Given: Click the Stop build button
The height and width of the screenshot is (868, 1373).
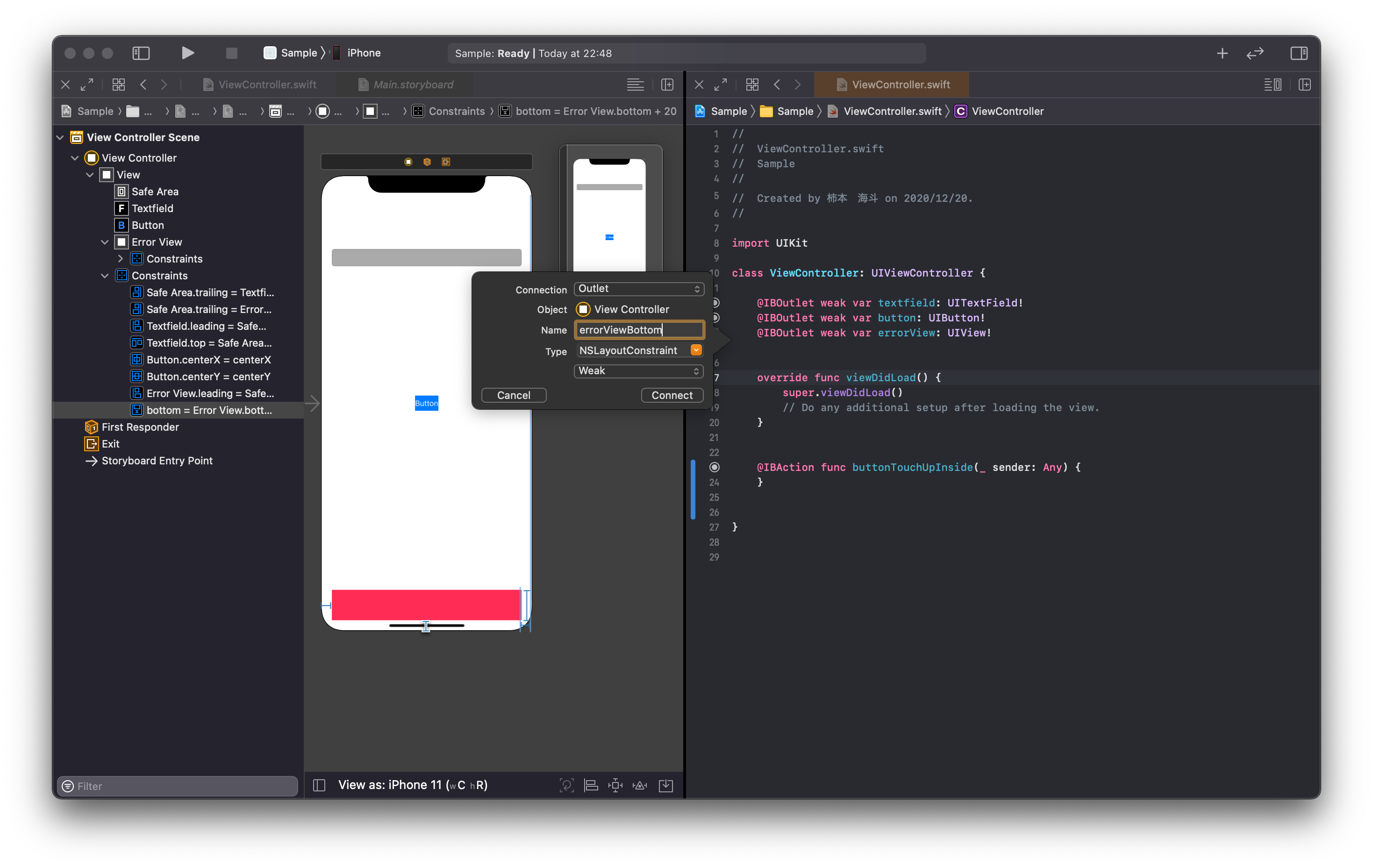Looking at the screenshot, I should [231, 53].
